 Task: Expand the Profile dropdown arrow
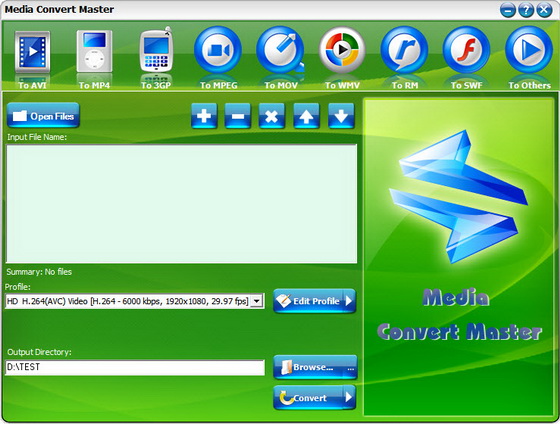click(256, 301)
